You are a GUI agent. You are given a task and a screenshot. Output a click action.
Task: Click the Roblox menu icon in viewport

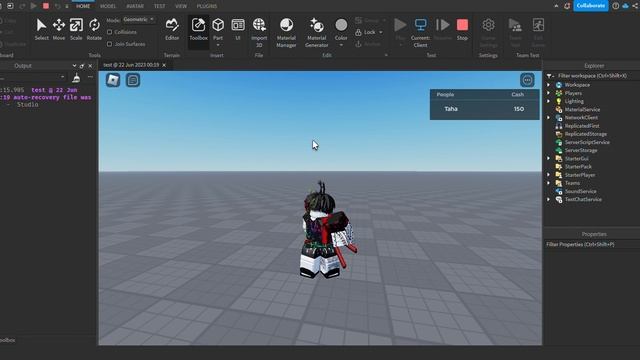coord(113,80)
